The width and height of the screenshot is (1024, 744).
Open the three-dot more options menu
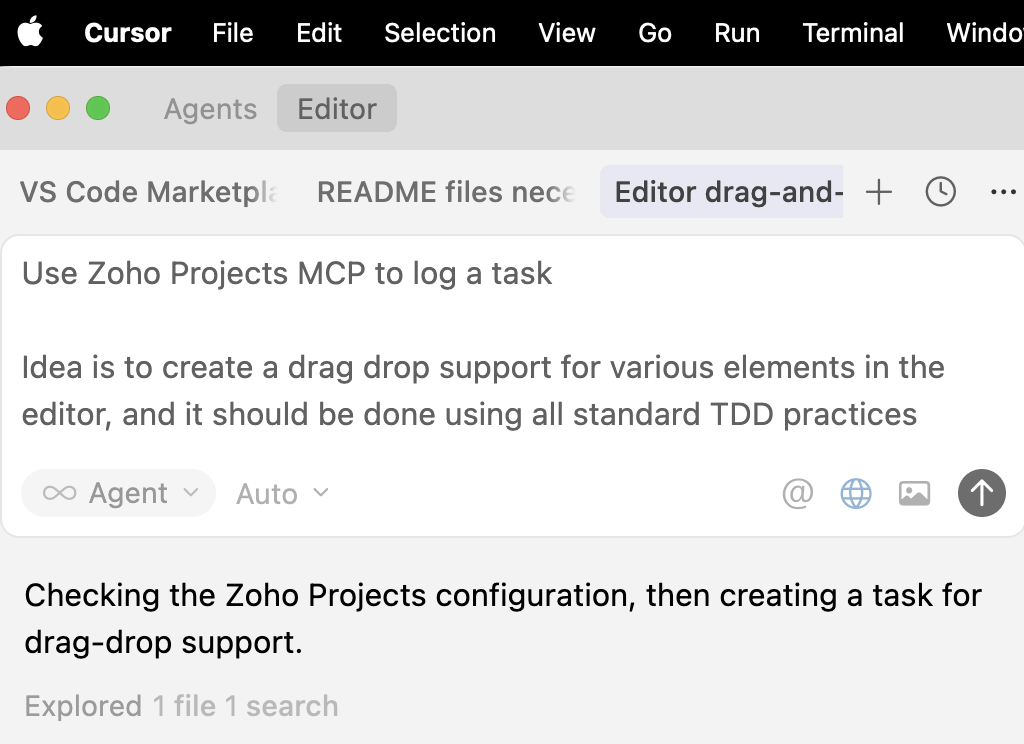pos(1002,192)
